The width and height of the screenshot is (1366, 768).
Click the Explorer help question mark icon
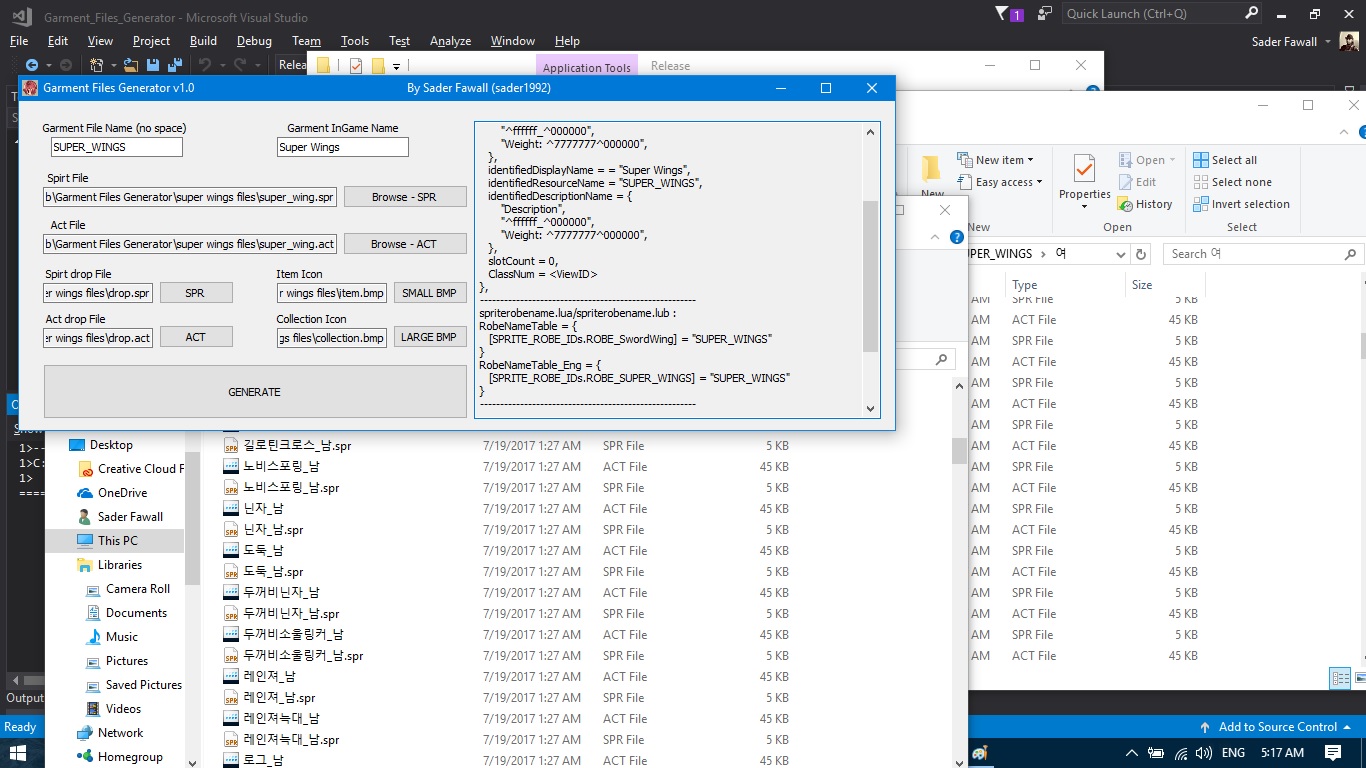956,237
